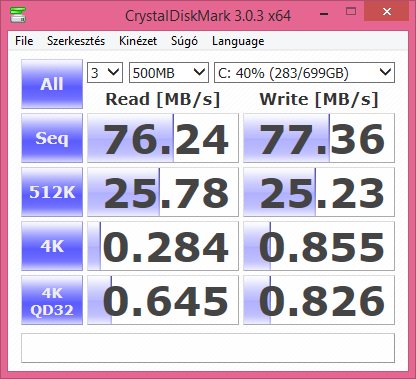The width and height of the screenshot is (416, 379).
Task: Run all benchmarks with All button
Action: 52,84
